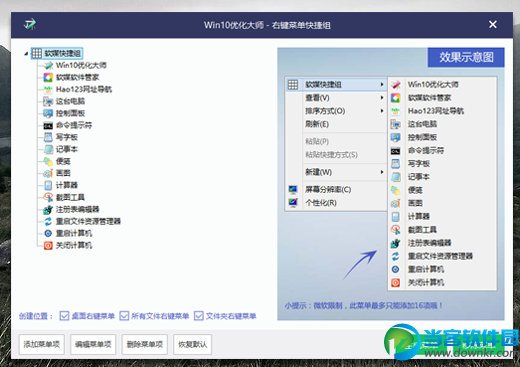
Task: Toggle the 桌面右键菜单 checkbox
Action: (x=64, y=316)
